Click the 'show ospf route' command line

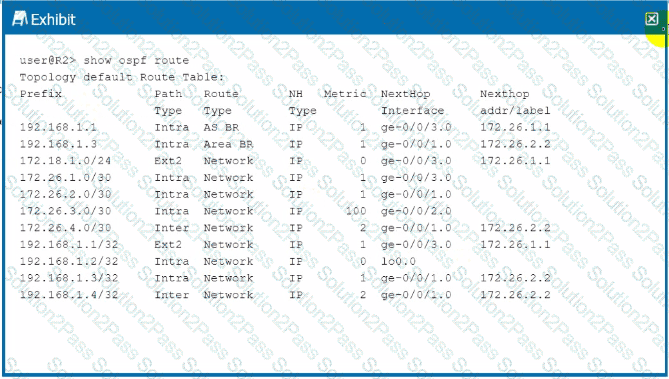tap(104, 60)
